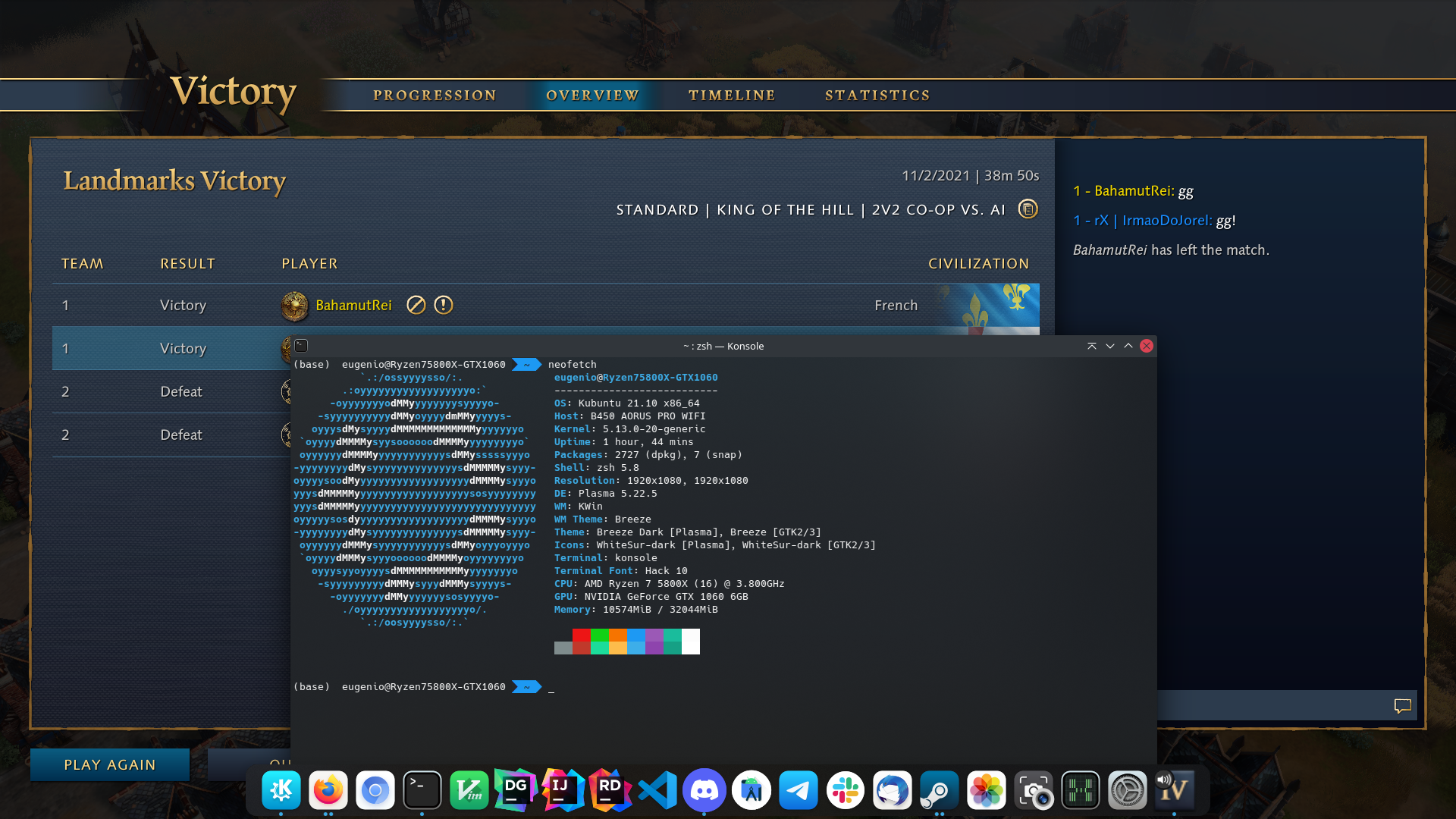Switch to Age of Empires IV dock icon
Viewport: 1456px width, 819px height.
[1175, 790]
